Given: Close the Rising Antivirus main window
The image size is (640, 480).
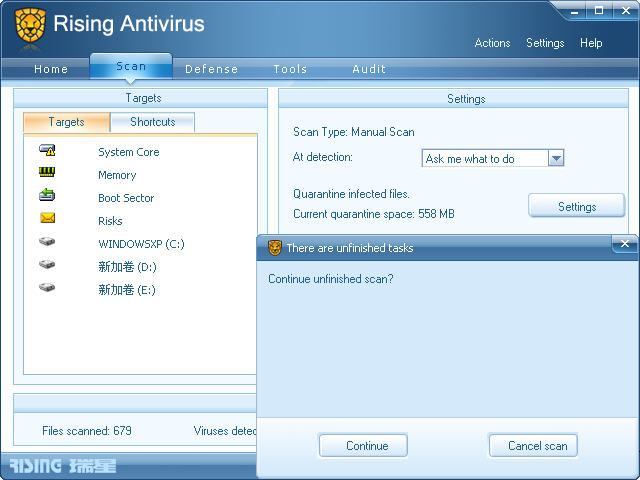Looking at the screenshot, I should pyautogui.click(x=626, y=11).
